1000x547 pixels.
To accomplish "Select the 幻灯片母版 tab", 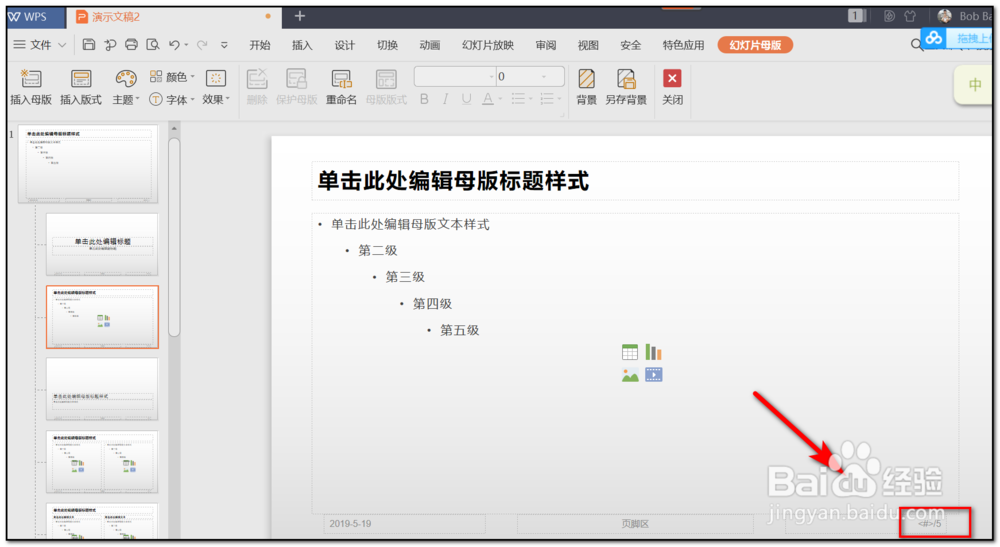I will click(x=755, y=45).
